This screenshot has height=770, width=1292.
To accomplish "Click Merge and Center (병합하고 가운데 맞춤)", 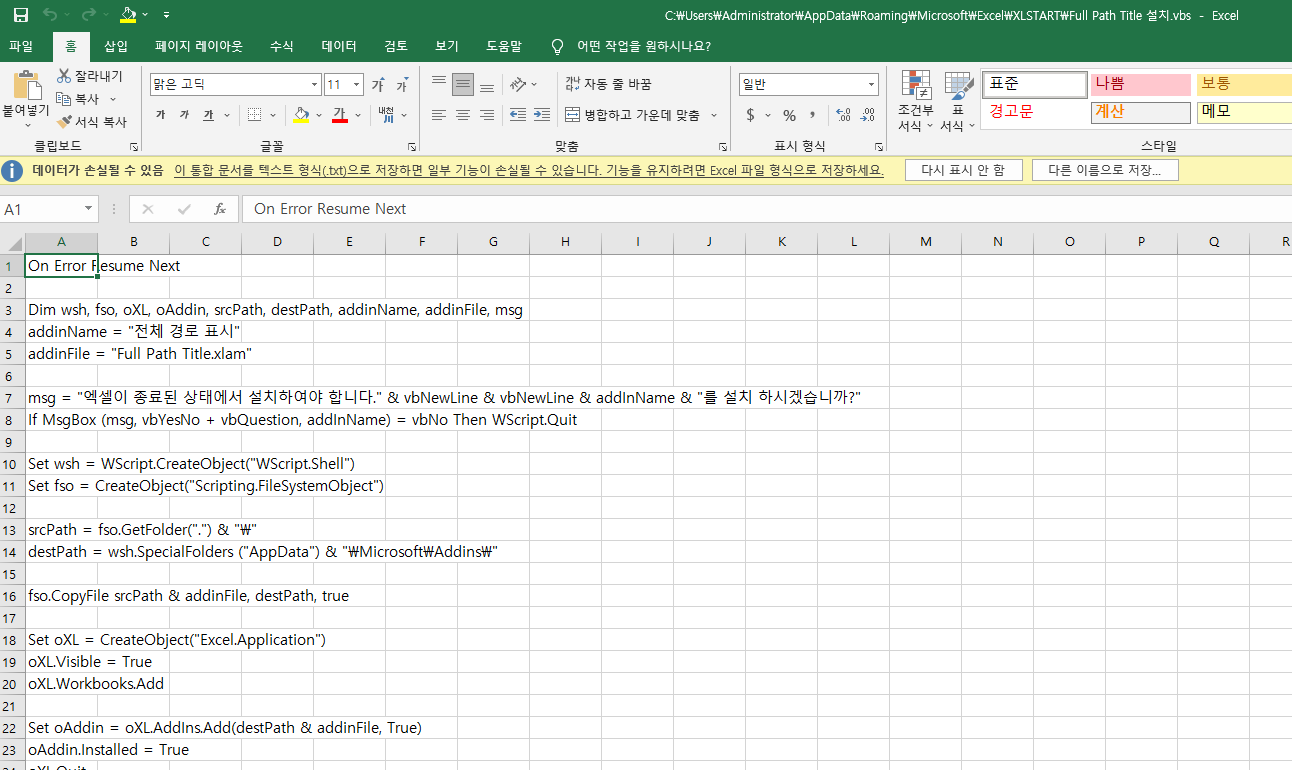I will click(x=633, y=115).
